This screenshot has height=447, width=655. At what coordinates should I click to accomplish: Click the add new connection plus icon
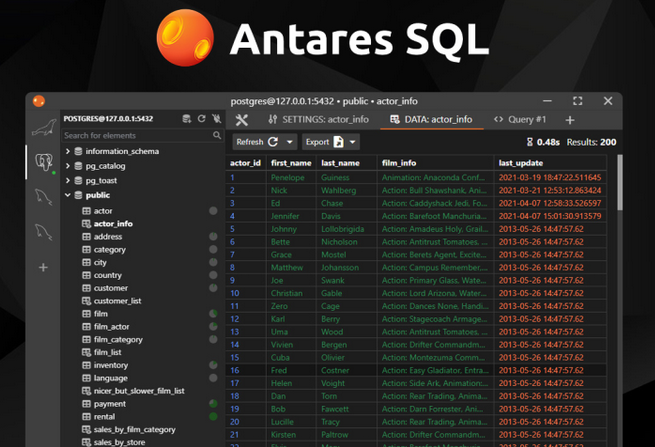42,268
